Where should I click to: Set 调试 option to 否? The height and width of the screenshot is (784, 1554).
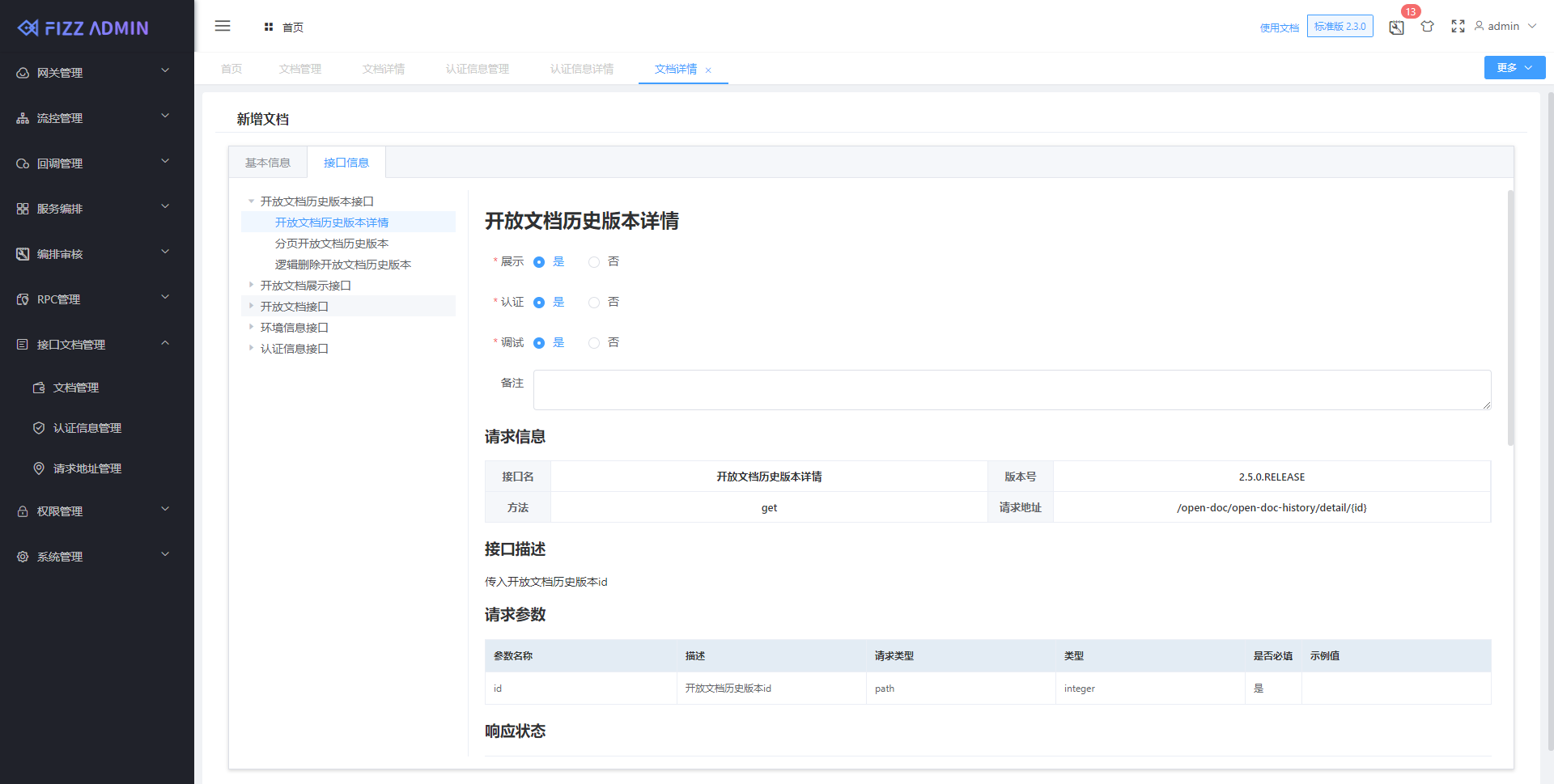point(593,342)
